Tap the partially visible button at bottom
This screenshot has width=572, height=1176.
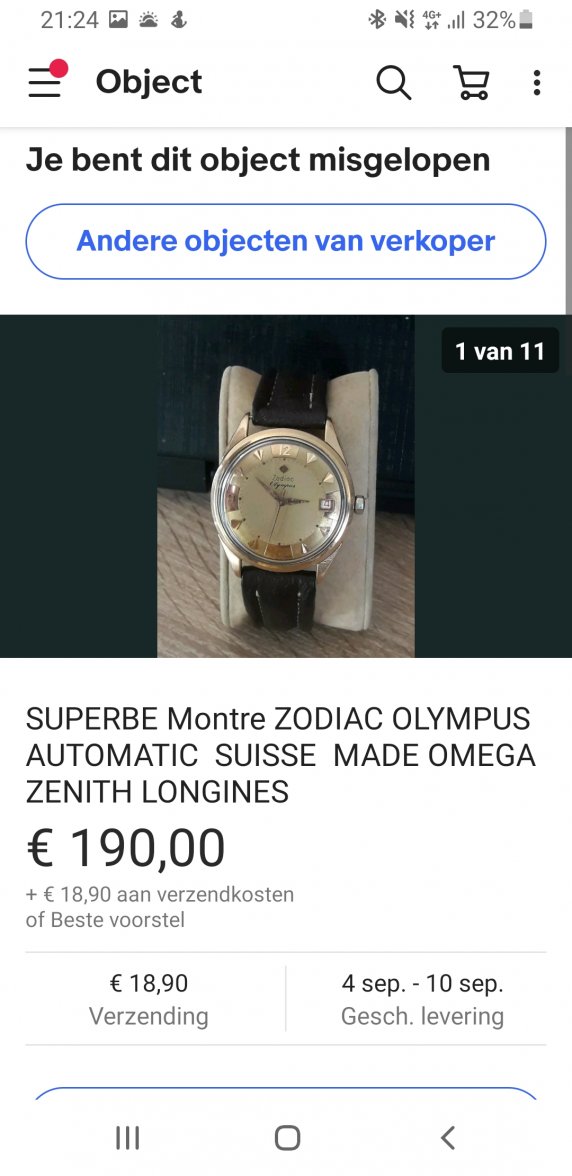(286, 1094)
